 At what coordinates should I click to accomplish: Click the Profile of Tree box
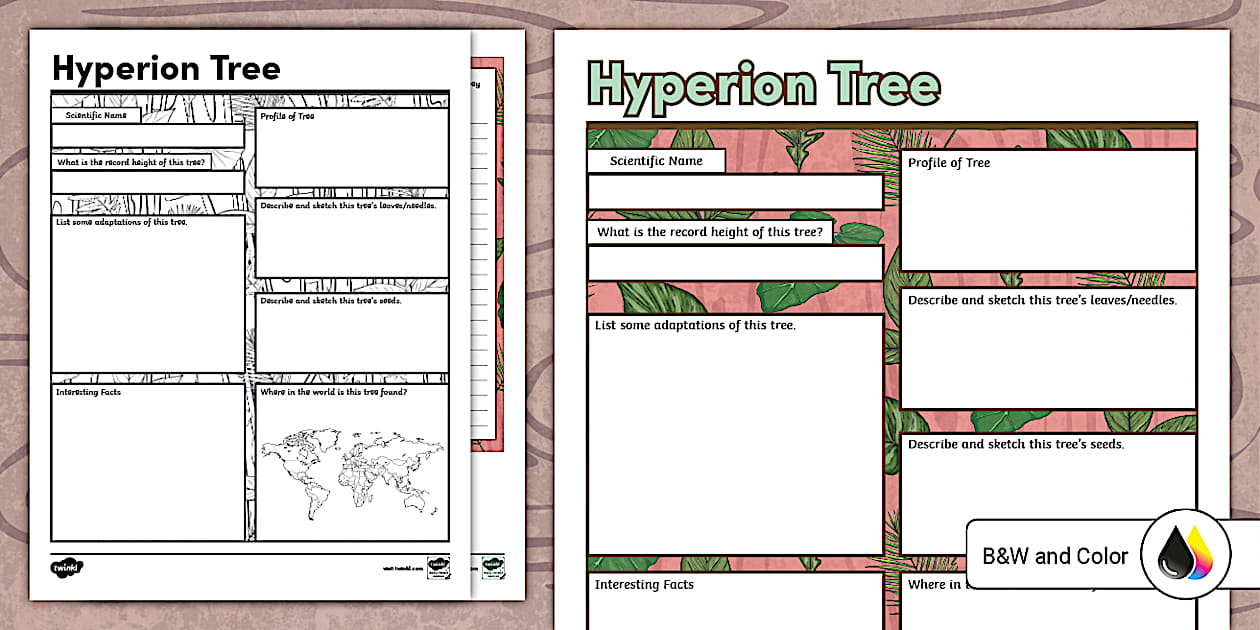pos(1048,210)
